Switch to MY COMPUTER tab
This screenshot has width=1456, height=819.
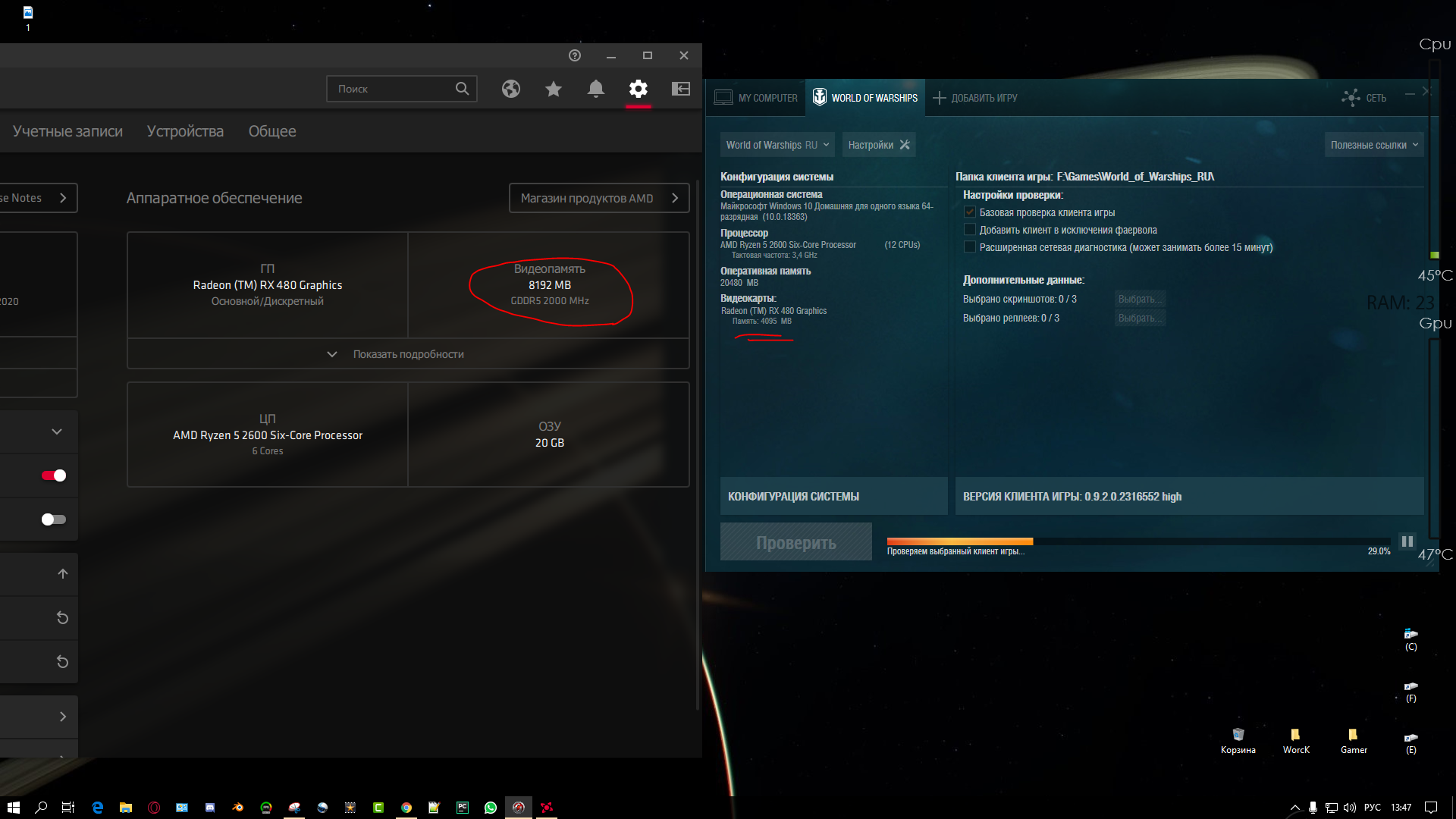755,98
